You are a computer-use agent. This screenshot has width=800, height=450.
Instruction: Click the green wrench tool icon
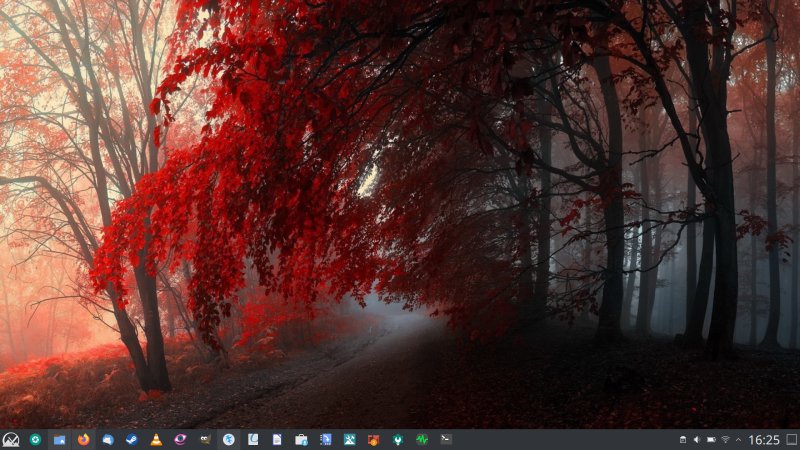click(398, 439)
